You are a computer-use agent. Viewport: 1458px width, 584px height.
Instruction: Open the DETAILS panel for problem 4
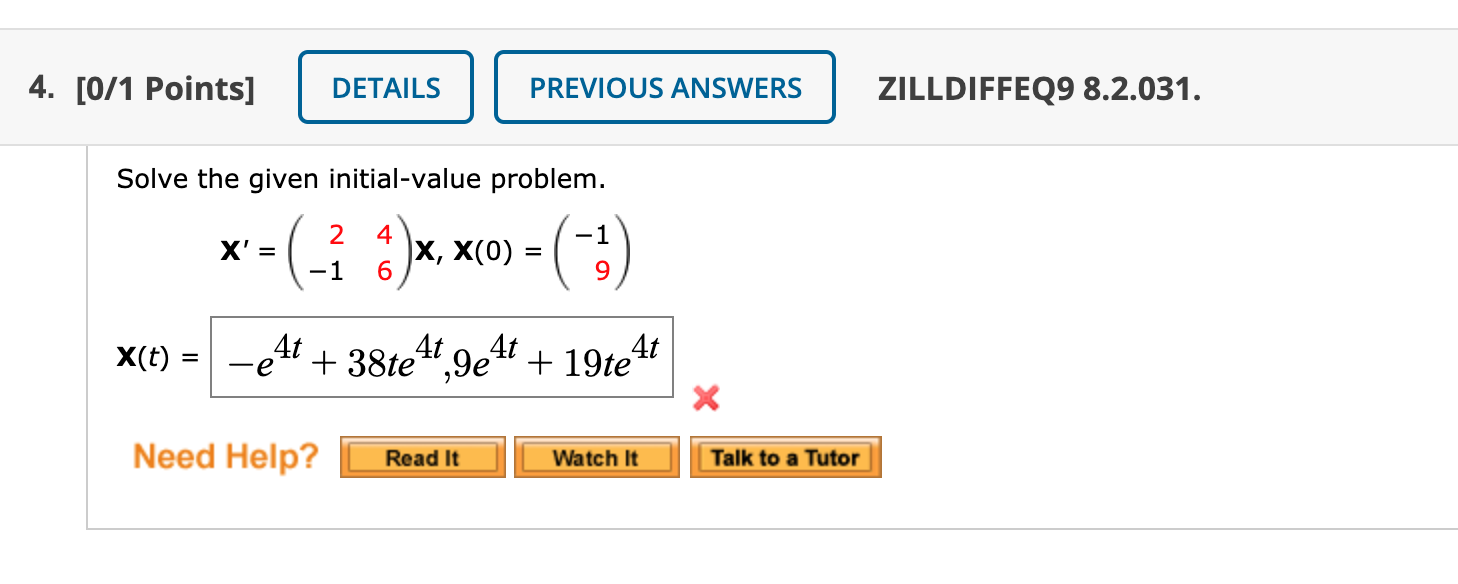(x=385, y=87)
